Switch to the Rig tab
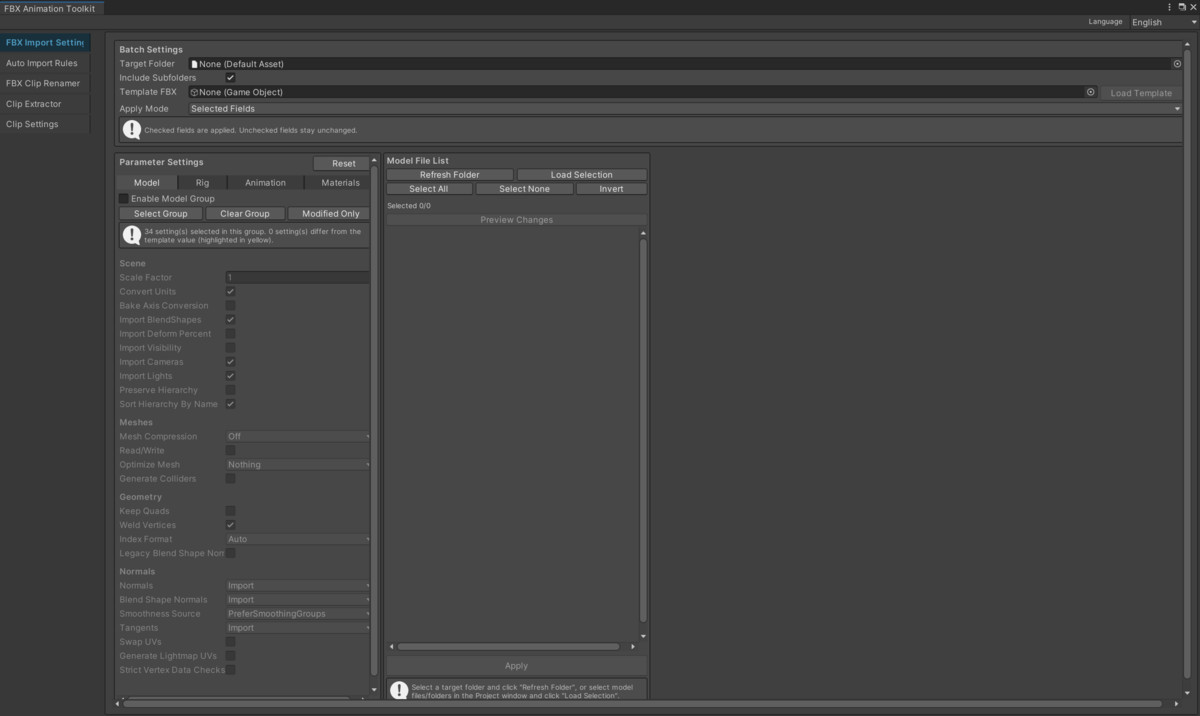 [x=203, y=183]
